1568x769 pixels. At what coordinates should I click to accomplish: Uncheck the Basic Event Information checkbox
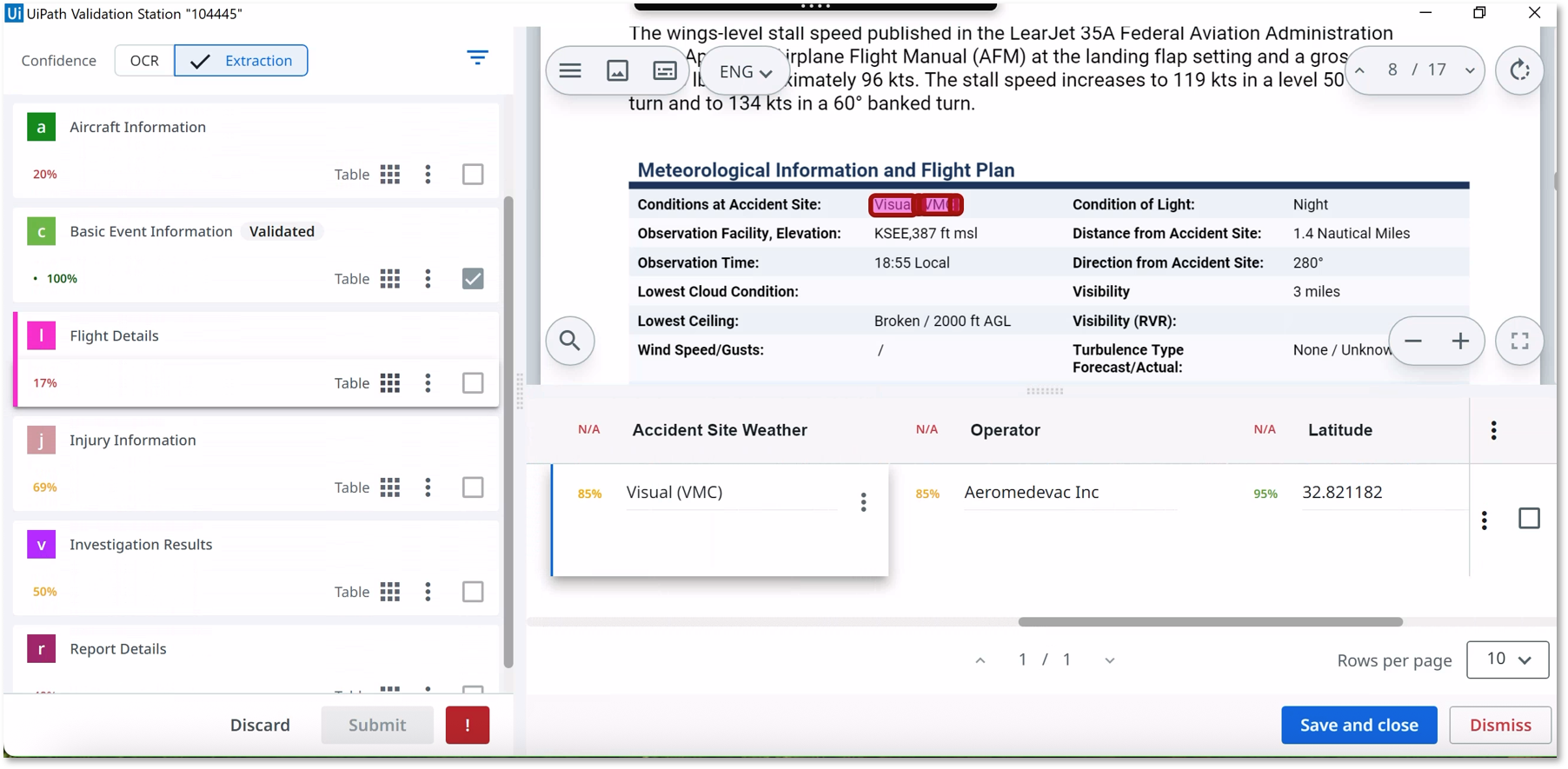pos(473,279)
